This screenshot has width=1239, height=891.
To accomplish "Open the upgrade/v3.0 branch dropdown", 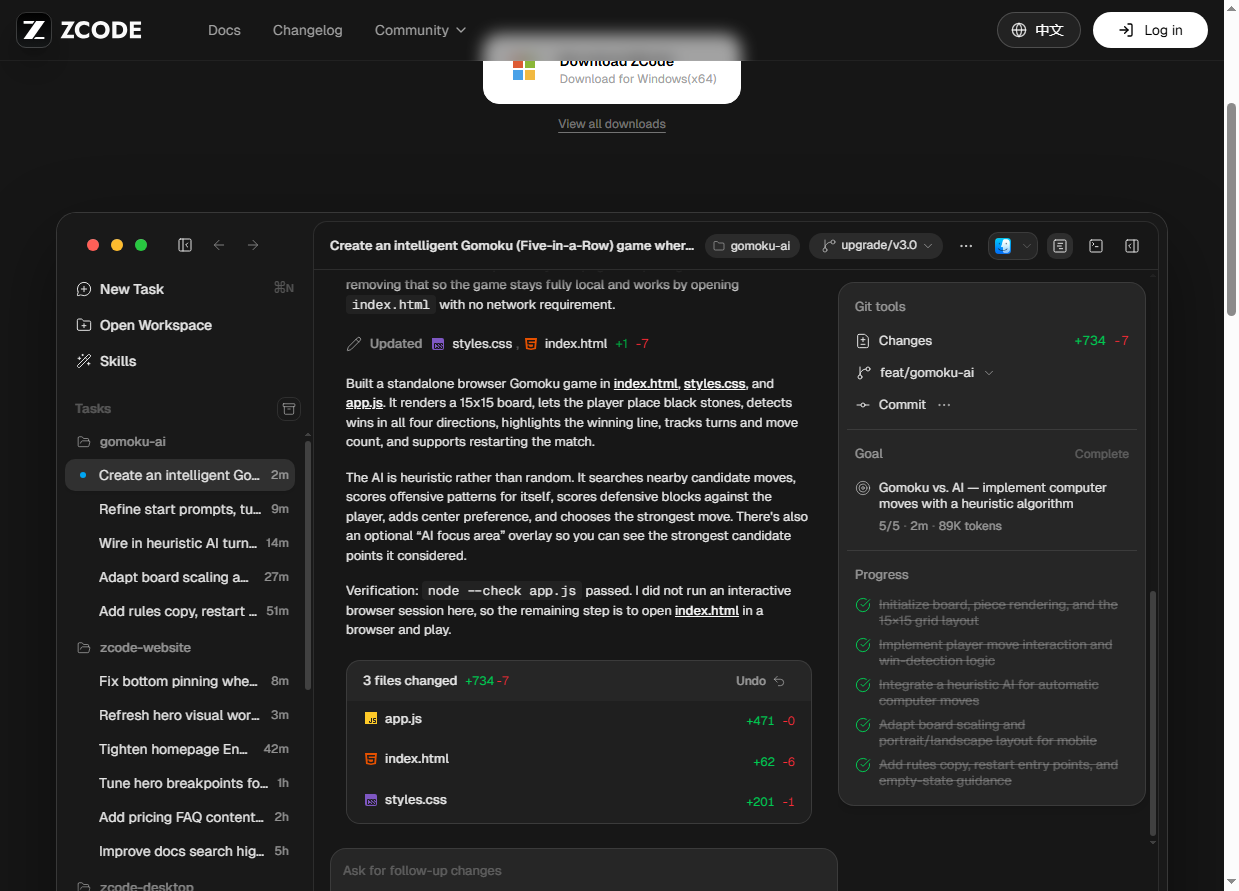I will click(x=876, y=246).
